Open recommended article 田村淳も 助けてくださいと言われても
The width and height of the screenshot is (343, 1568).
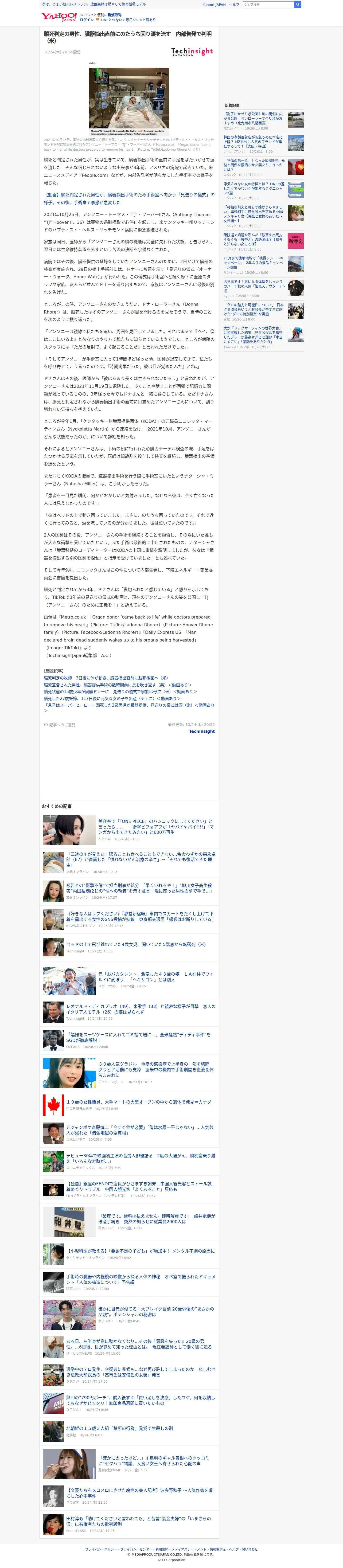139,1521
